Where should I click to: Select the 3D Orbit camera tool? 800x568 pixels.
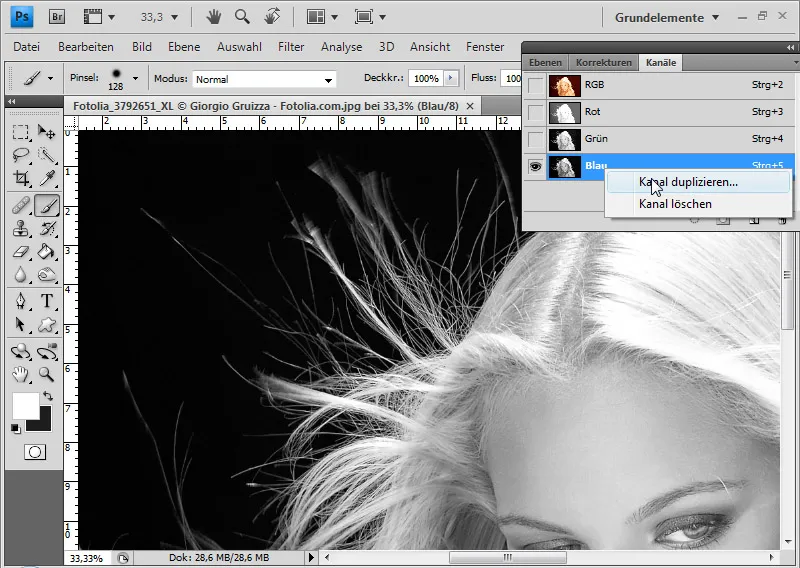[x=46, y=351]
